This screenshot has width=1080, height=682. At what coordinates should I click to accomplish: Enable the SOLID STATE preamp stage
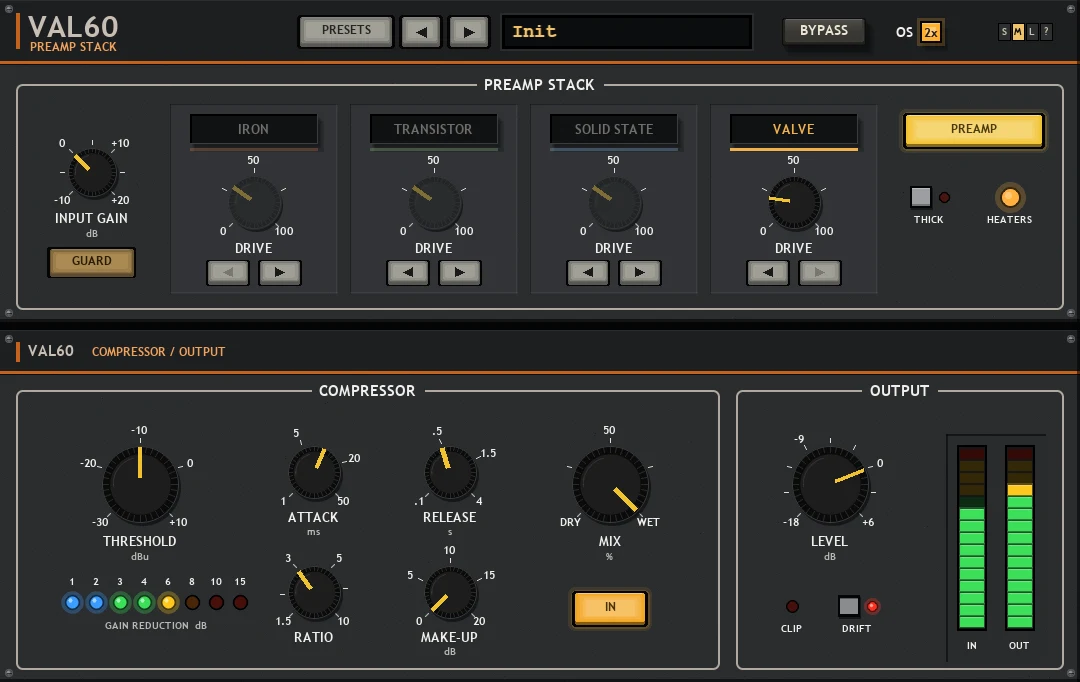click(x=614, y=130)
